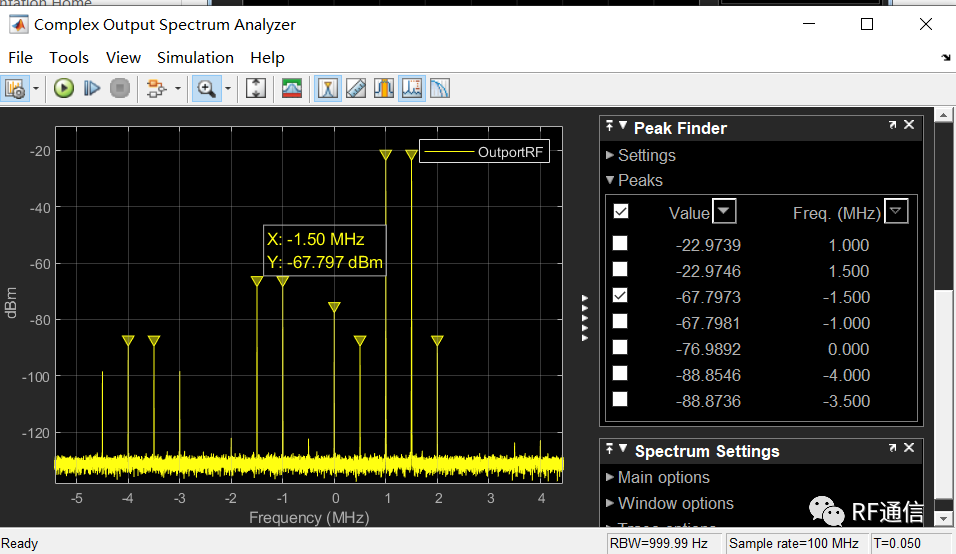This screenshot has width=956, height=554.
Task: Click the -22.9739 value cell
Action: [708, 246]
